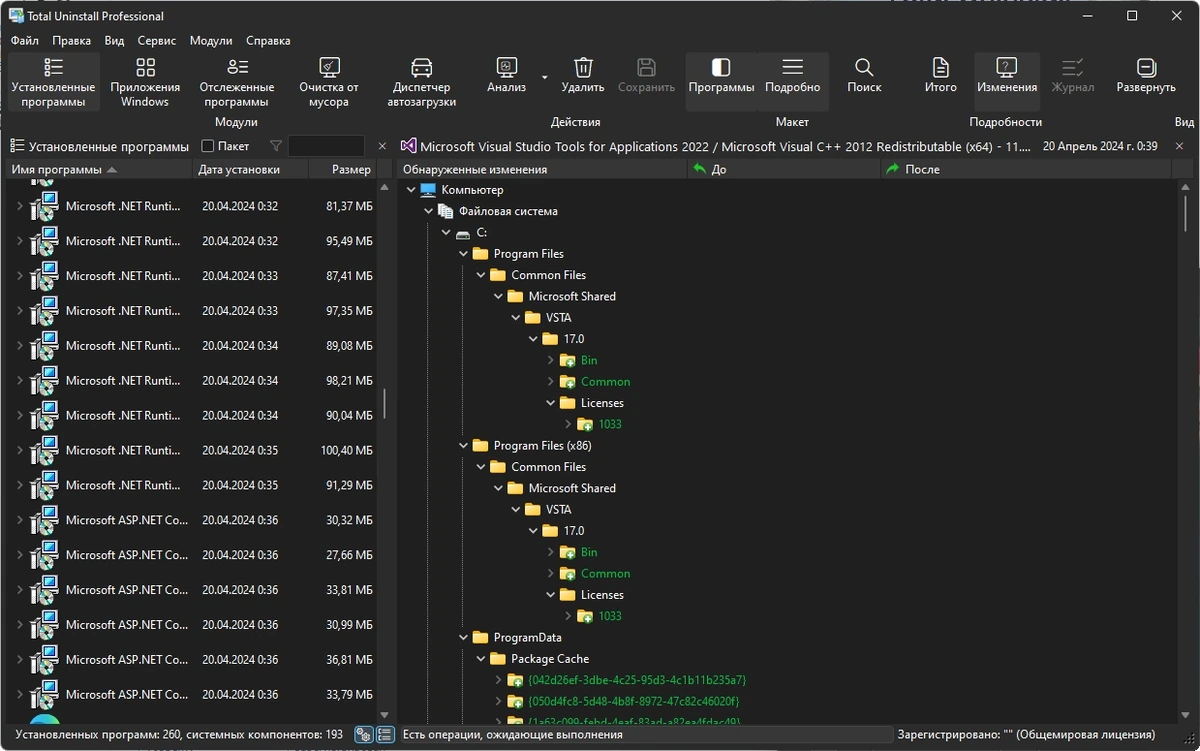Collapse the Package Cache node
This screenshot has height=751, width=1200.
click(x=481, y=659)
